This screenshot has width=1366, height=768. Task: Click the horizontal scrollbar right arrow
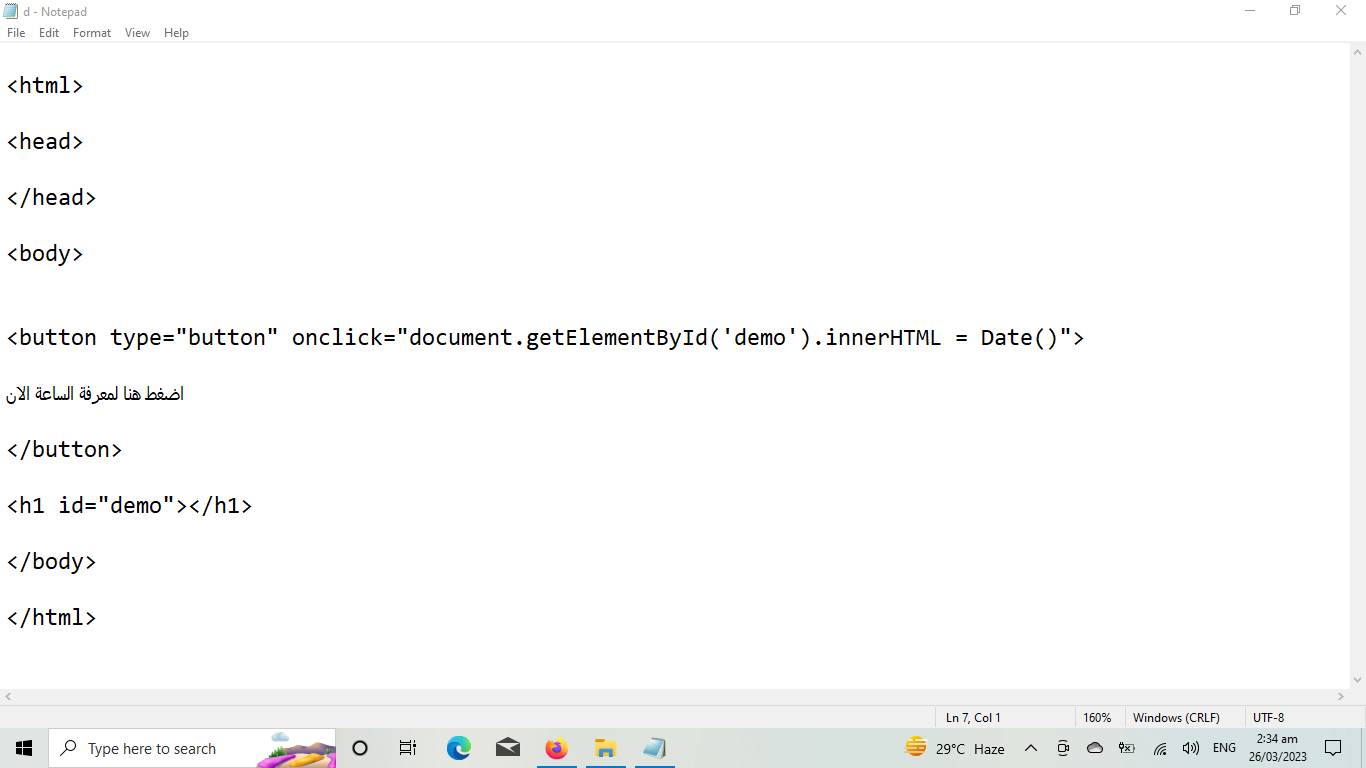click(x=1341, y=696)
